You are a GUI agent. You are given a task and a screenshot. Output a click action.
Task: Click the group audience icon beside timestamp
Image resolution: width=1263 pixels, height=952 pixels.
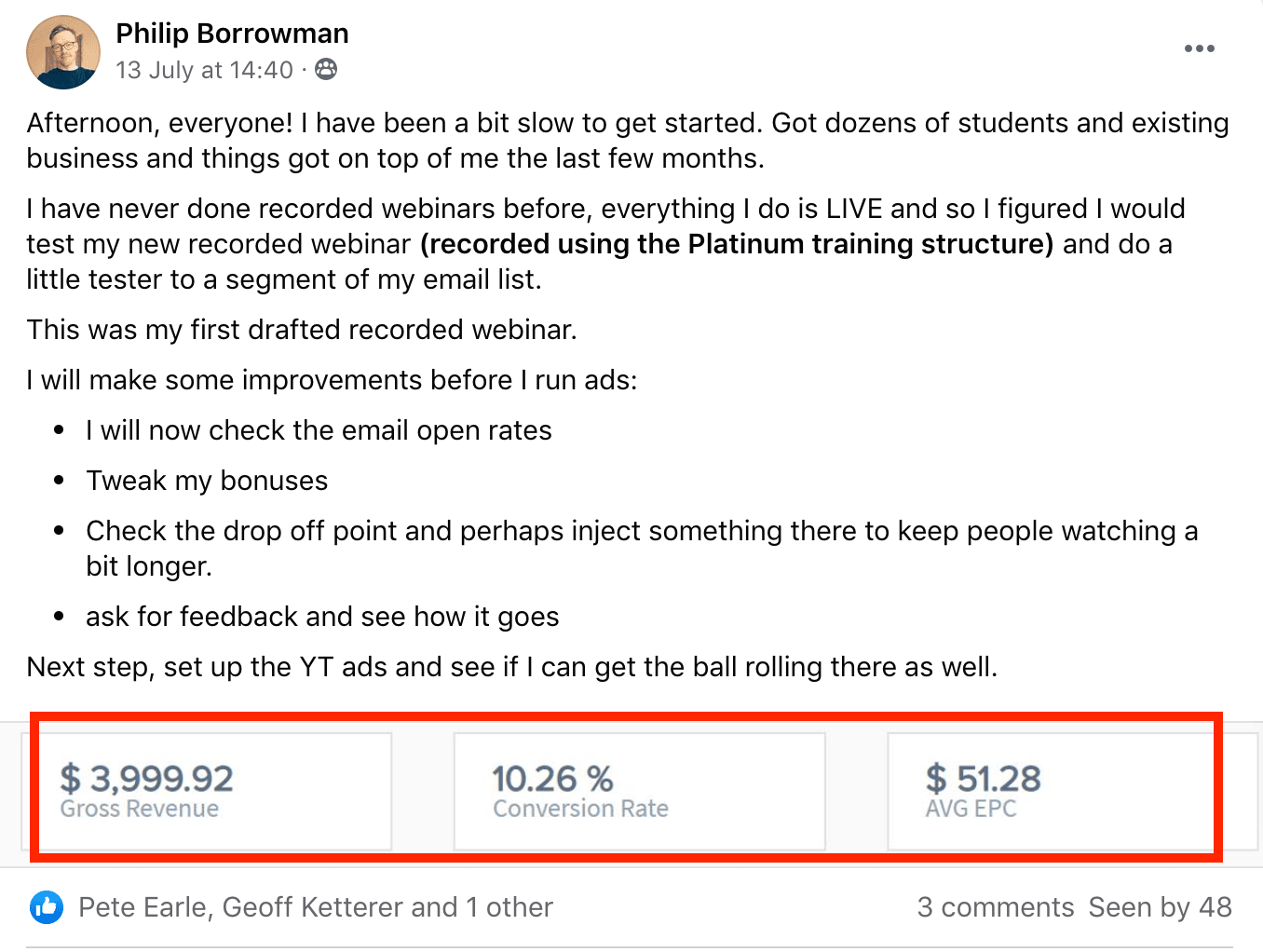[x=326, y=69]
